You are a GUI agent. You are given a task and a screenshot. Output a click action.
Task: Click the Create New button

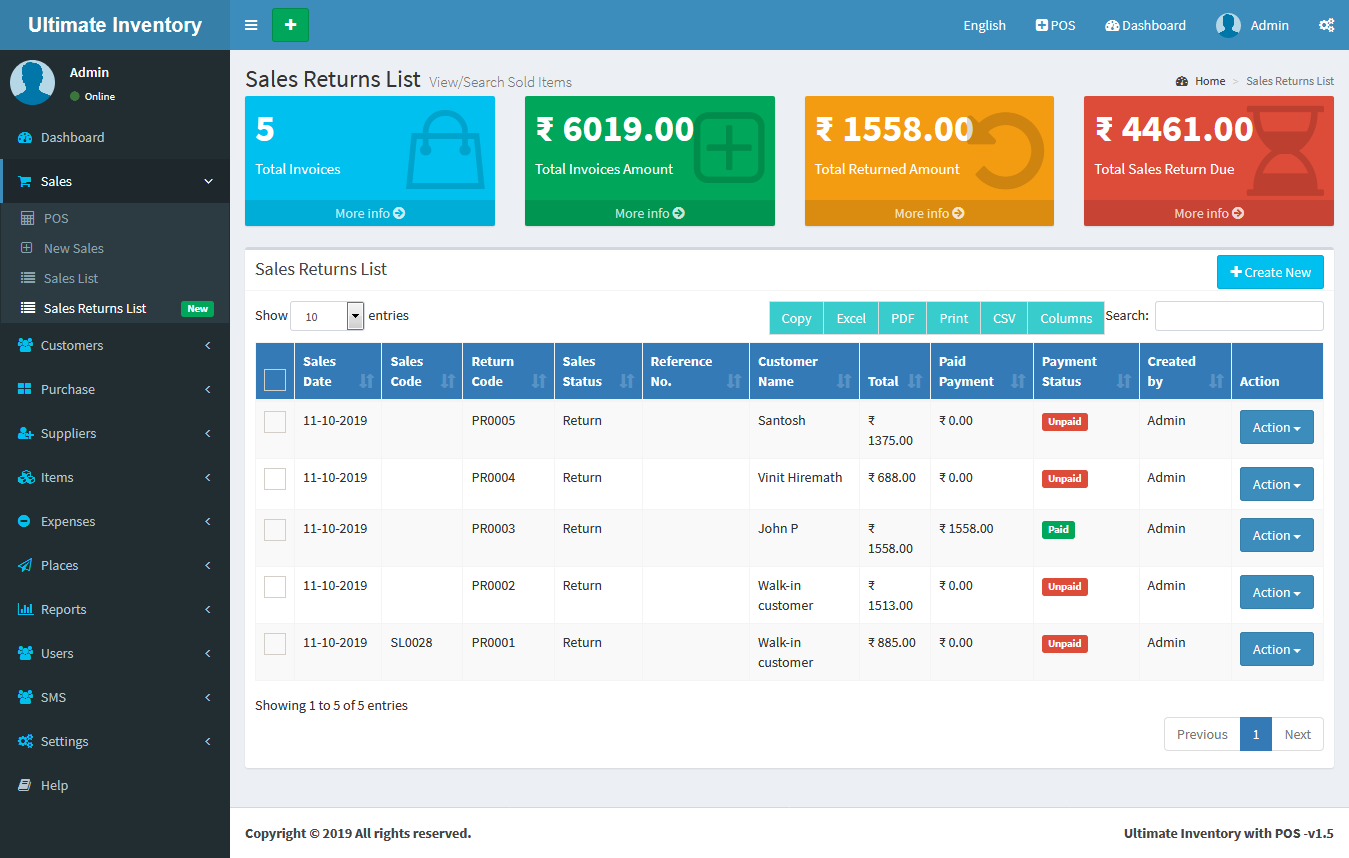tap(1270, 272)
